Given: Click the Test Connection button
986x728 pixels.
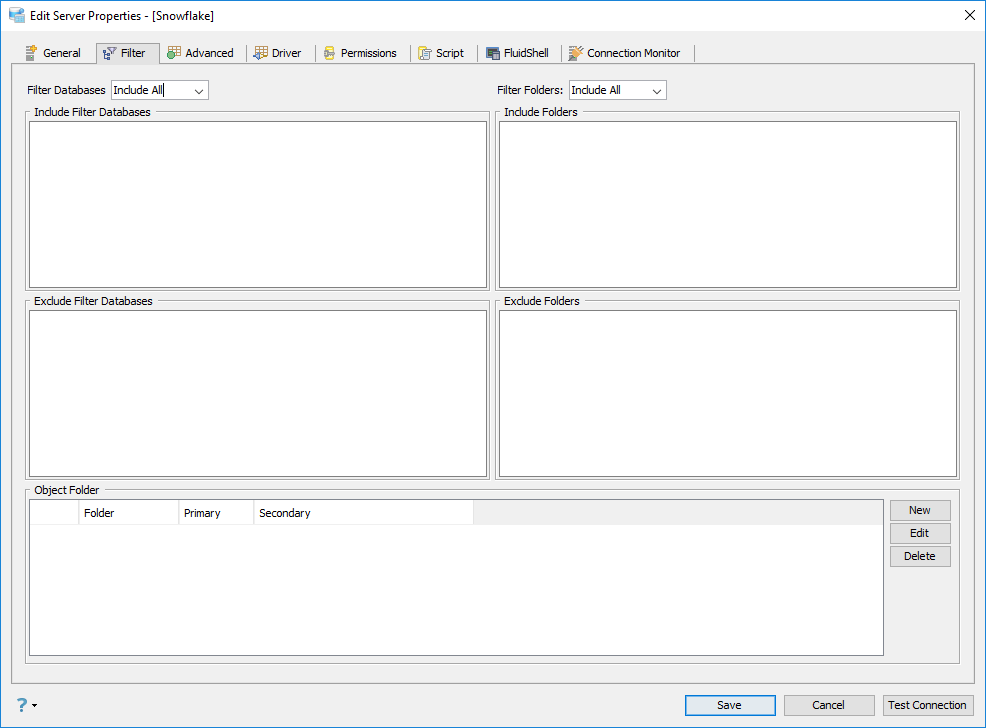Looking at the screenshot, I should coord(928,705).
